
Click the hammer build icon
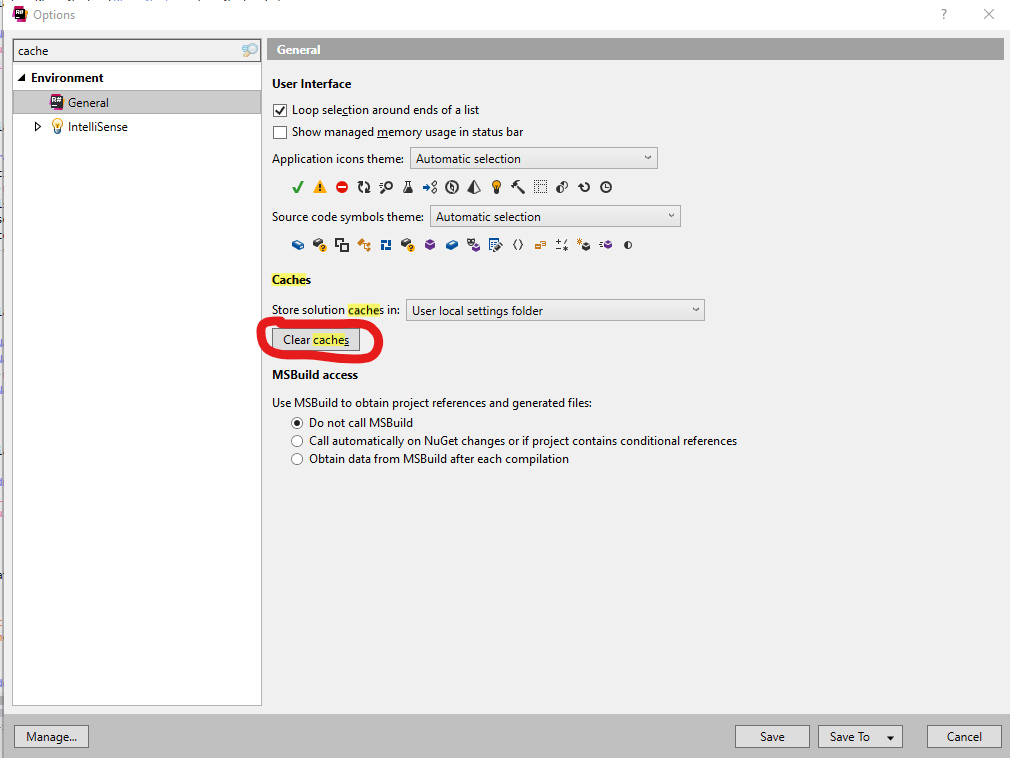coord(518,187)
